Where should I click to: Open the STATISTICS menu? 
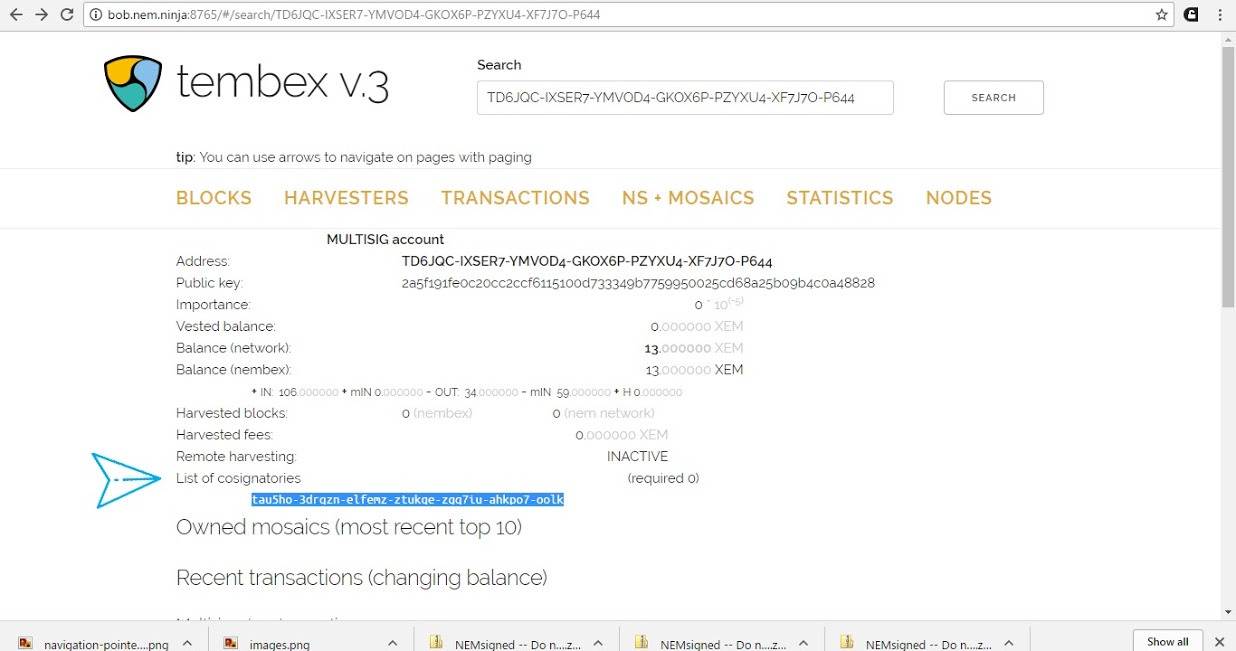coord(840,198)
